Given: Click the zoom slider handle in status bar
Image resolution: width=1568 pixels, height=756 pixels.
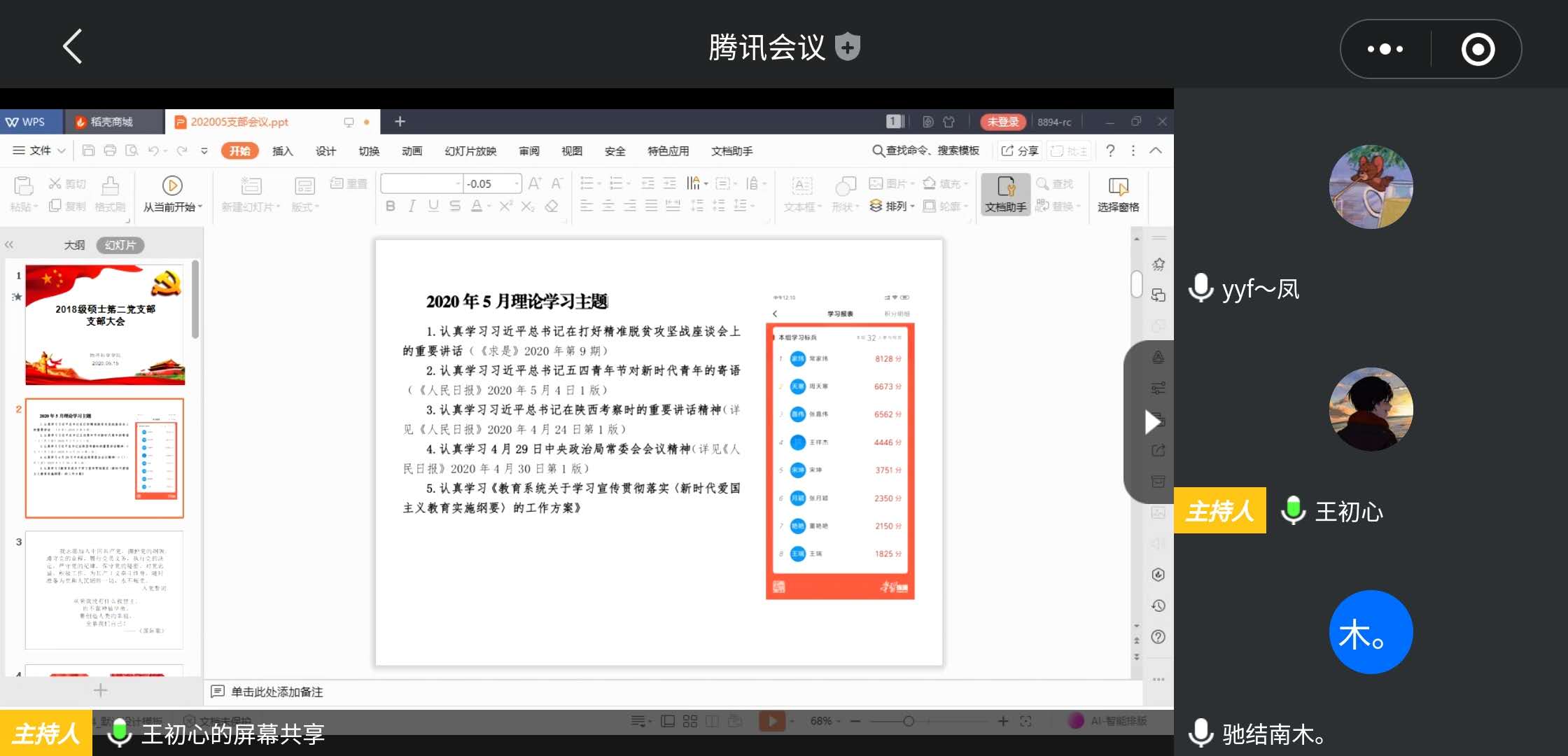Looking at the screenshot, I should point(908,721).
